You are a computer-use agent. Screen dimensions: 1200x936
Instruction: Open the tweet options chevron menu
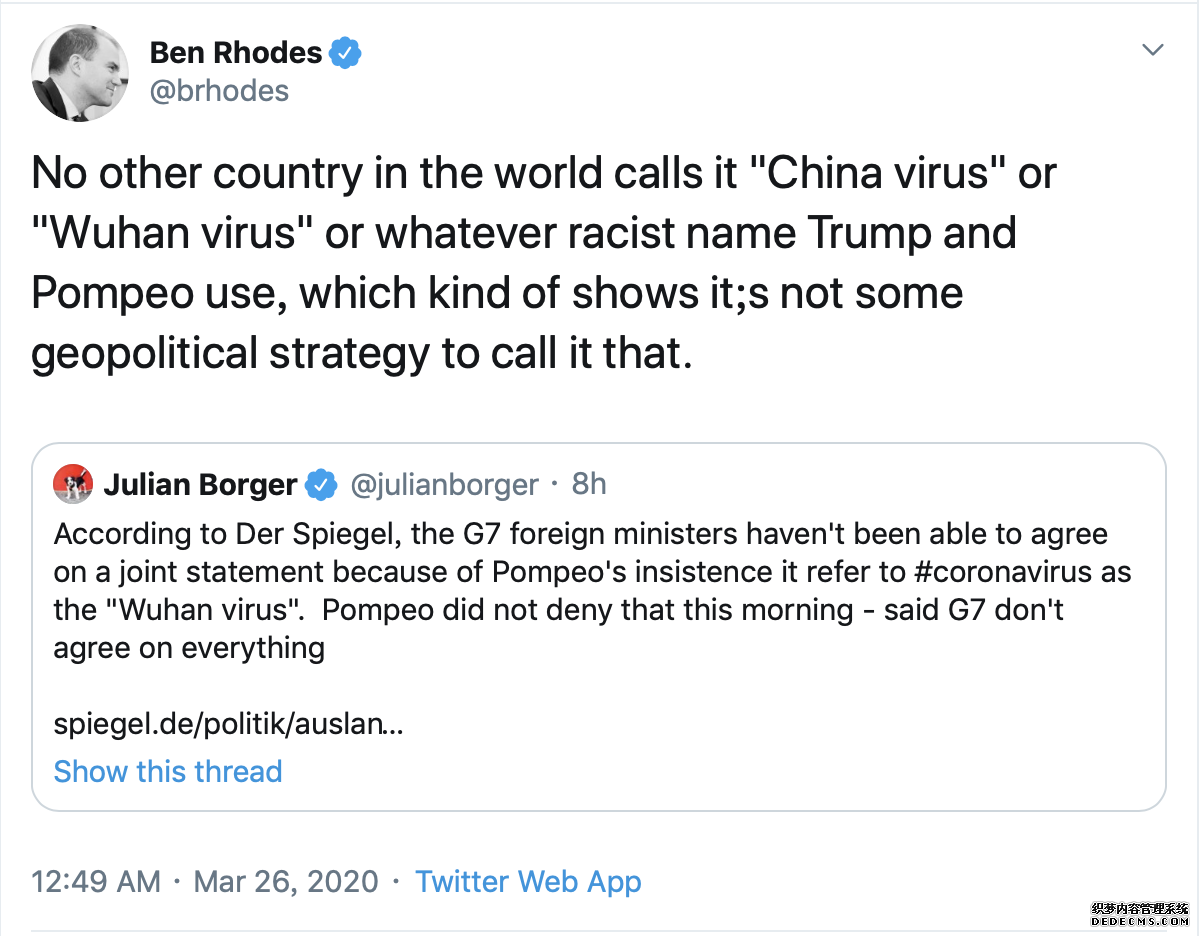[1152, 50]
